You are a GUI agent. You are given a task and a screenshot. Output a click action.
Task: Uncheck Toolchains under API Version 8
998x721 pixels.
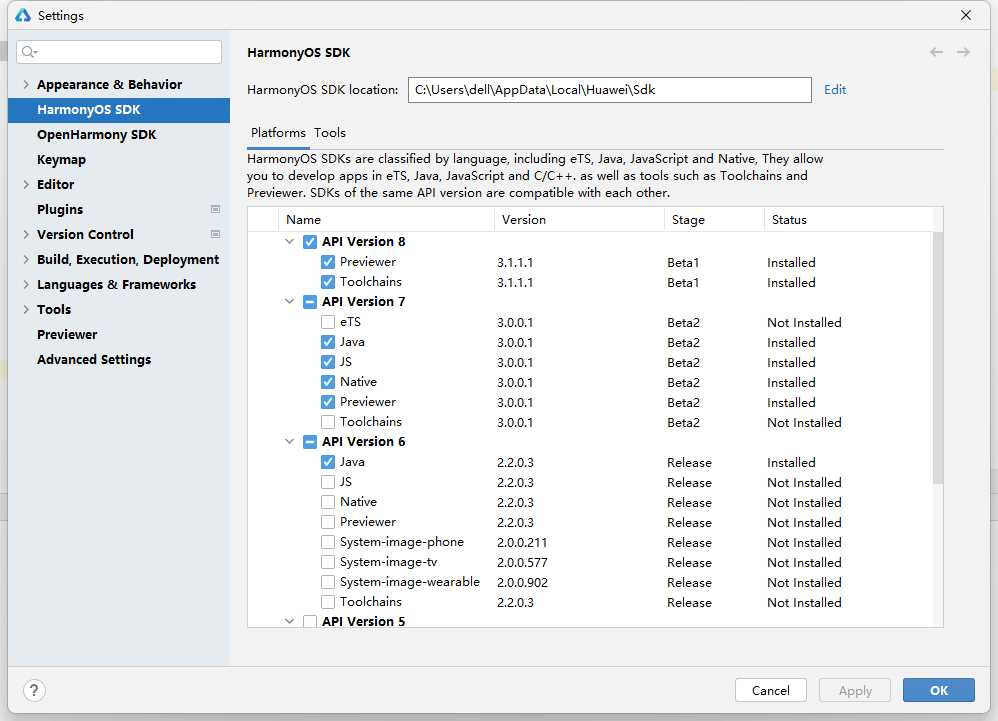(328, 282)
